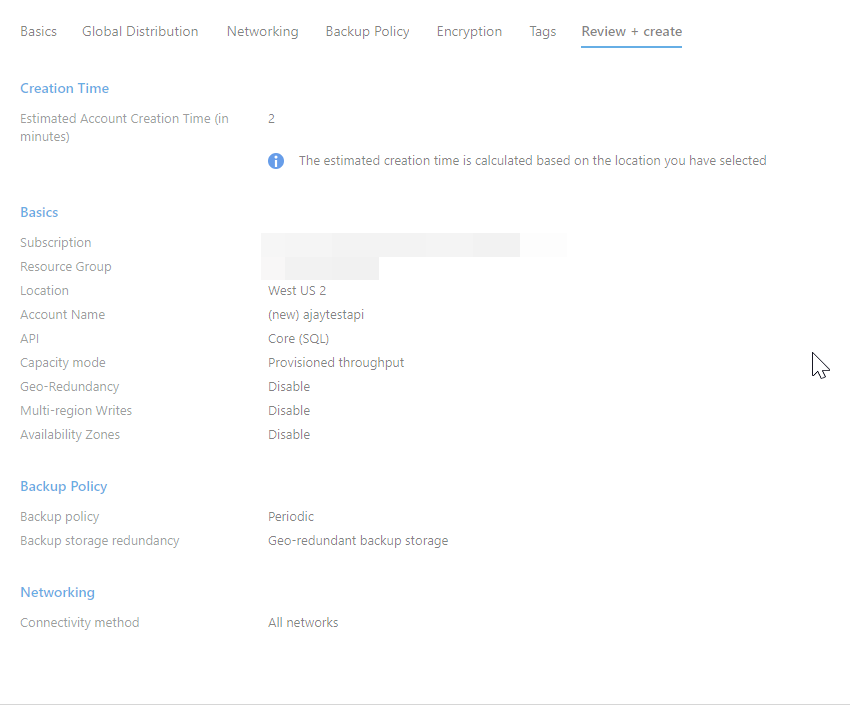Click the Creation Time section heading

point(65,88)
